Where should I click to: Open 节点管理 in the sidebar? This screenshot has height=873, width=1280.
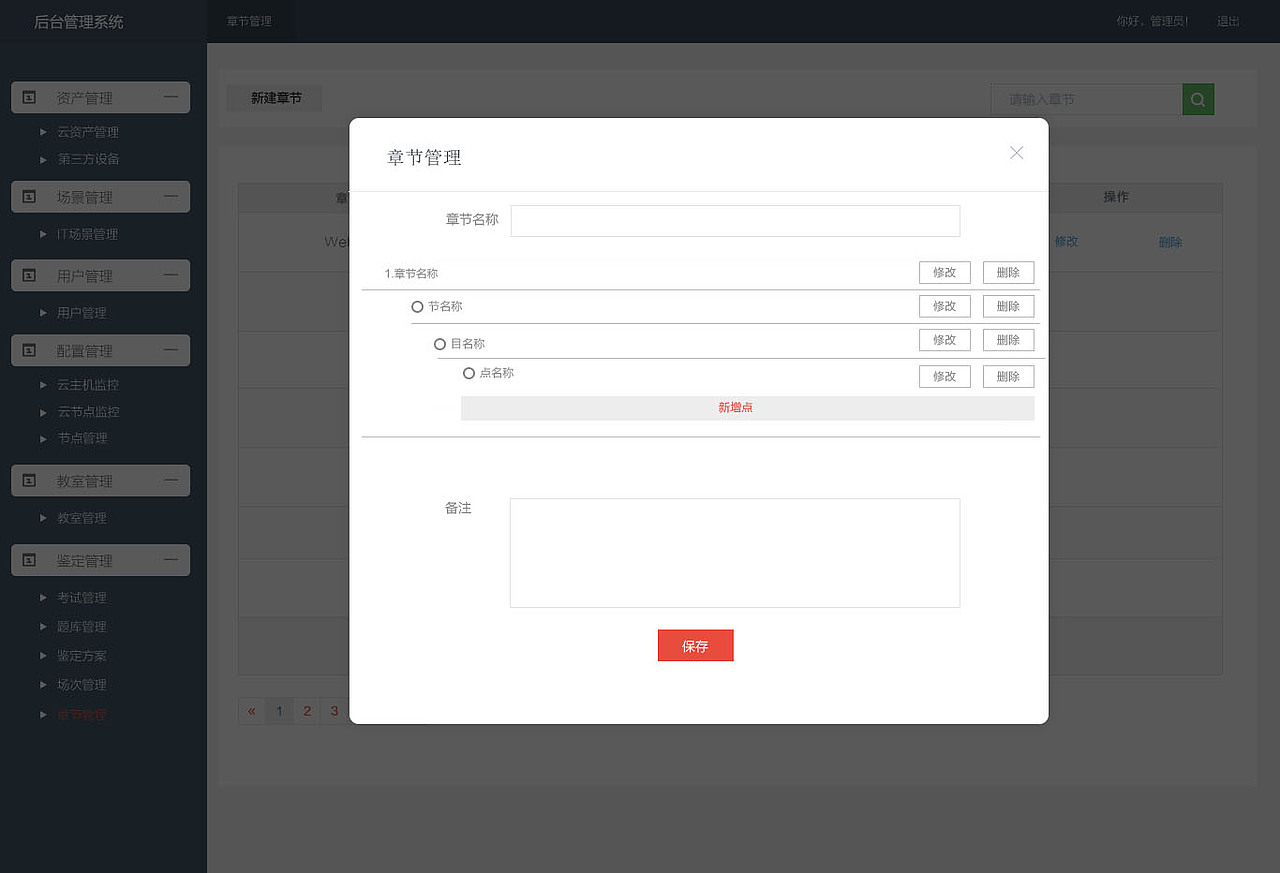point(82,438)
